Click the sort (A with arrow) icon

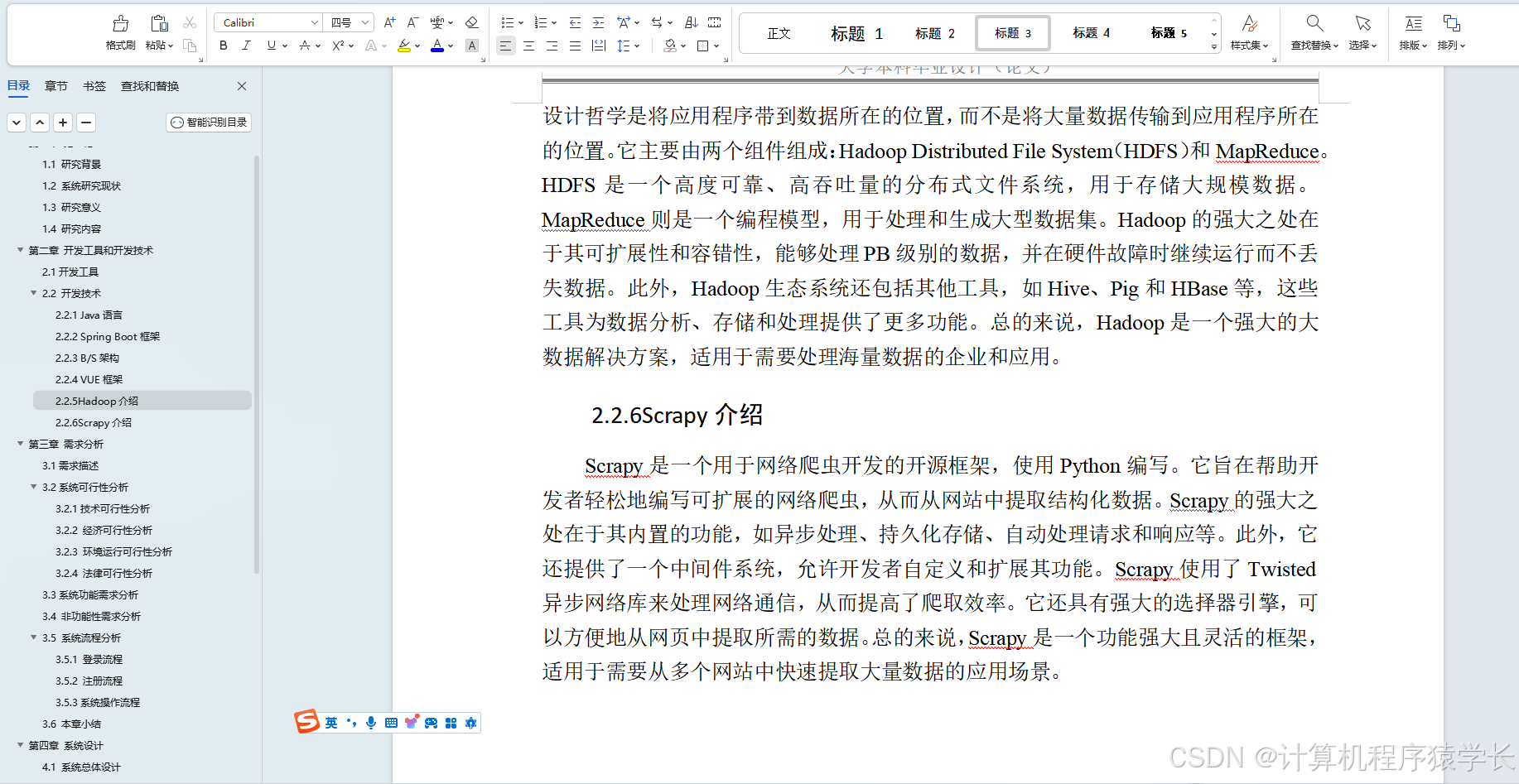(692, 22)
